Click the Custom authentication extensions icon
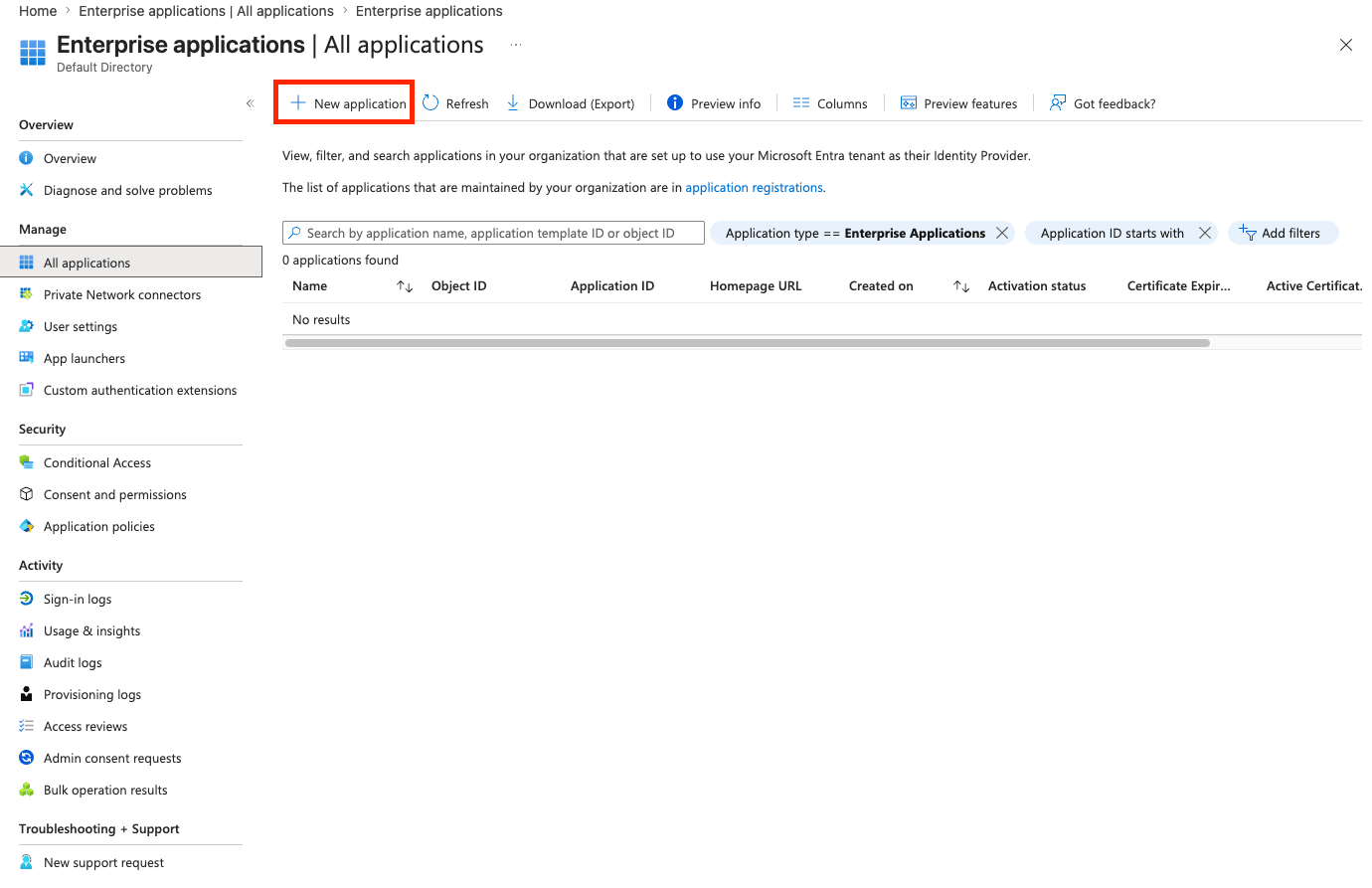Screen dimensions: 1372x888 click(27, 390)
